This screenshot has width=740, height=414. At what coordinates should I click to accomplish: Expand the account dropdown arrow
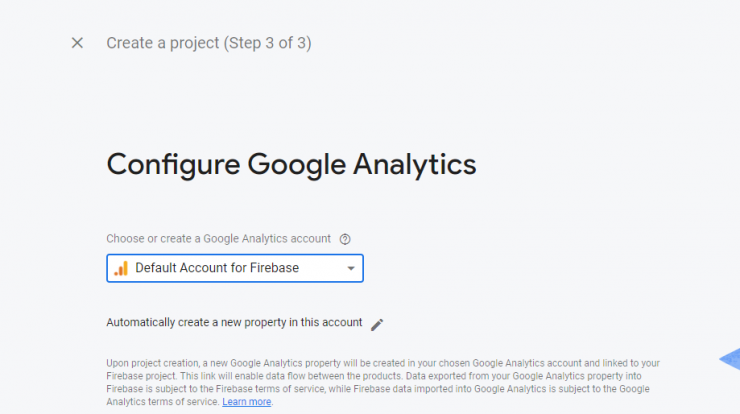pyautogui.click(x=351, y=268)
